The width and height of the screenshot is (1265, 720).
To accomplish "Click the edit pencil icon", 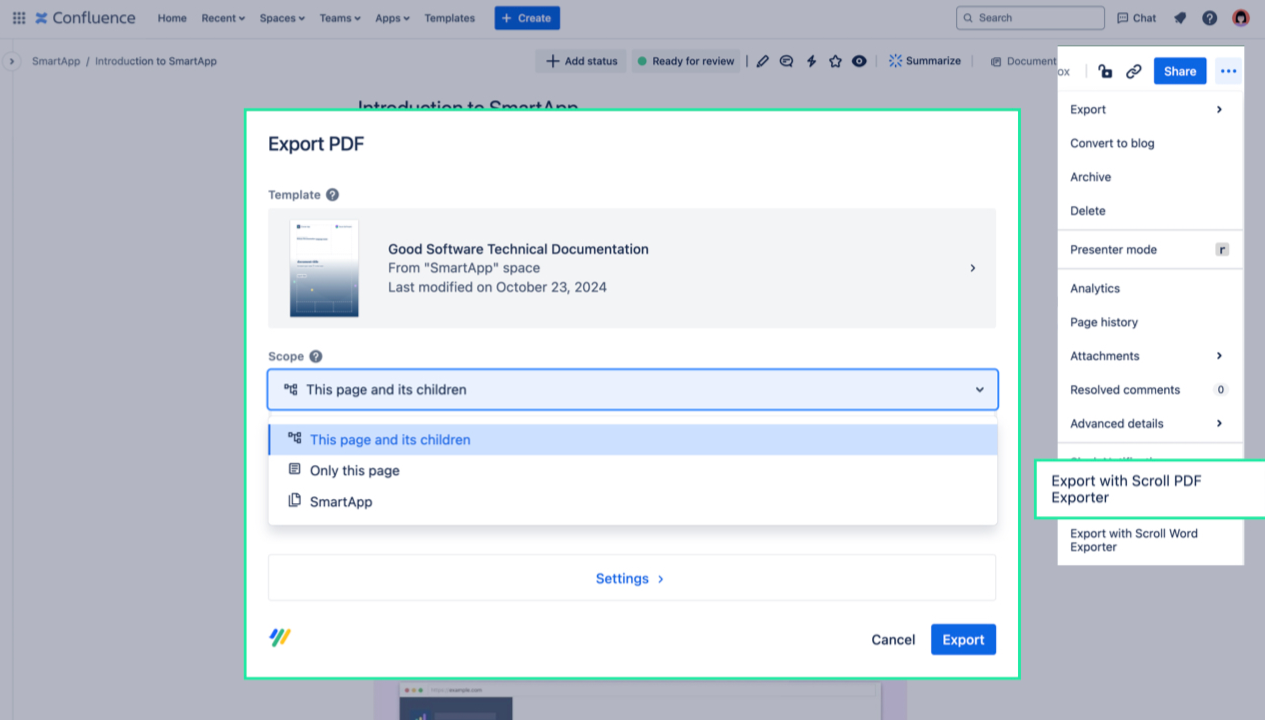I will pos(763,61).
